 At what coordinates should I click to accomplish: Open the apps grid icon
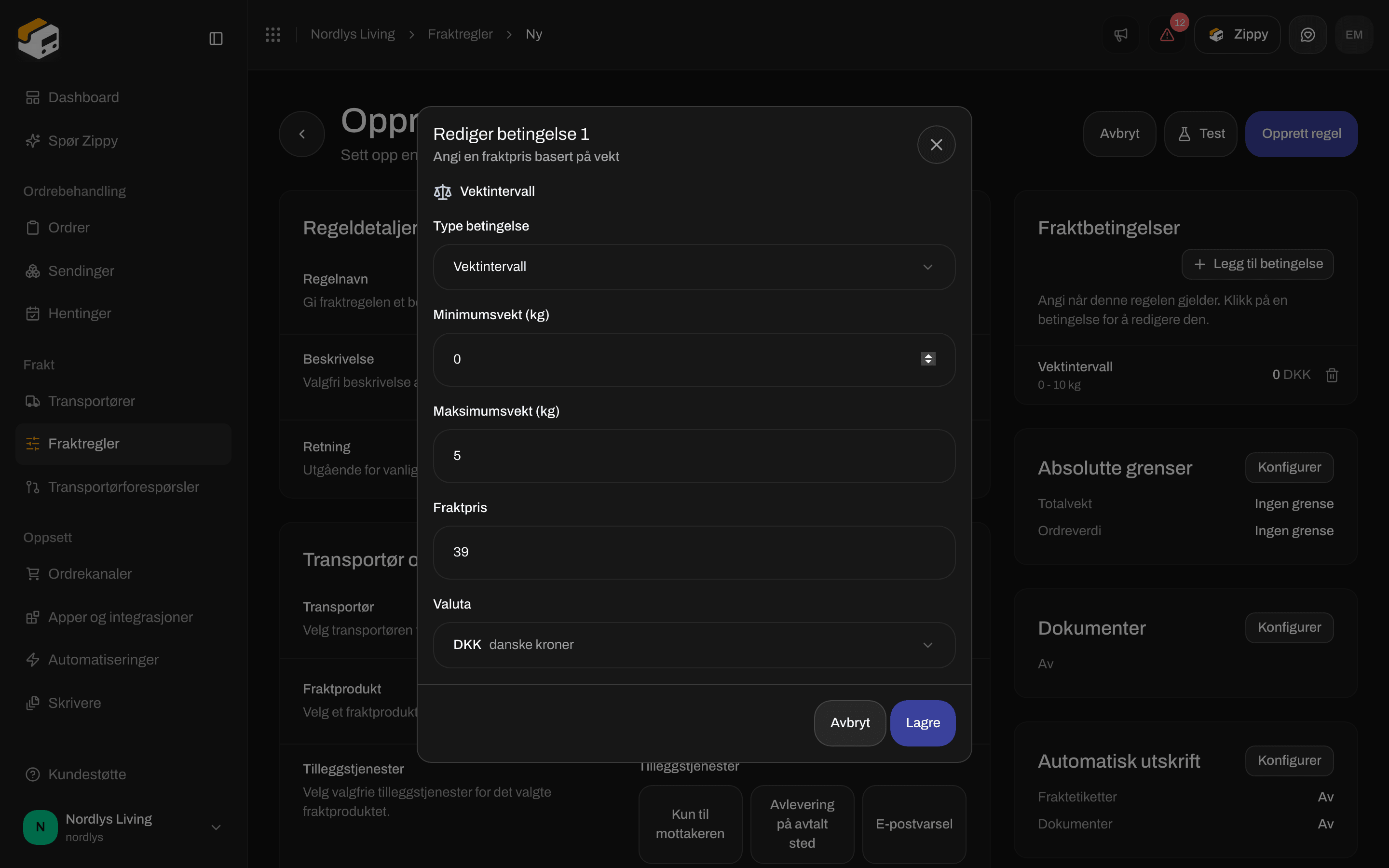click(272, 34)
